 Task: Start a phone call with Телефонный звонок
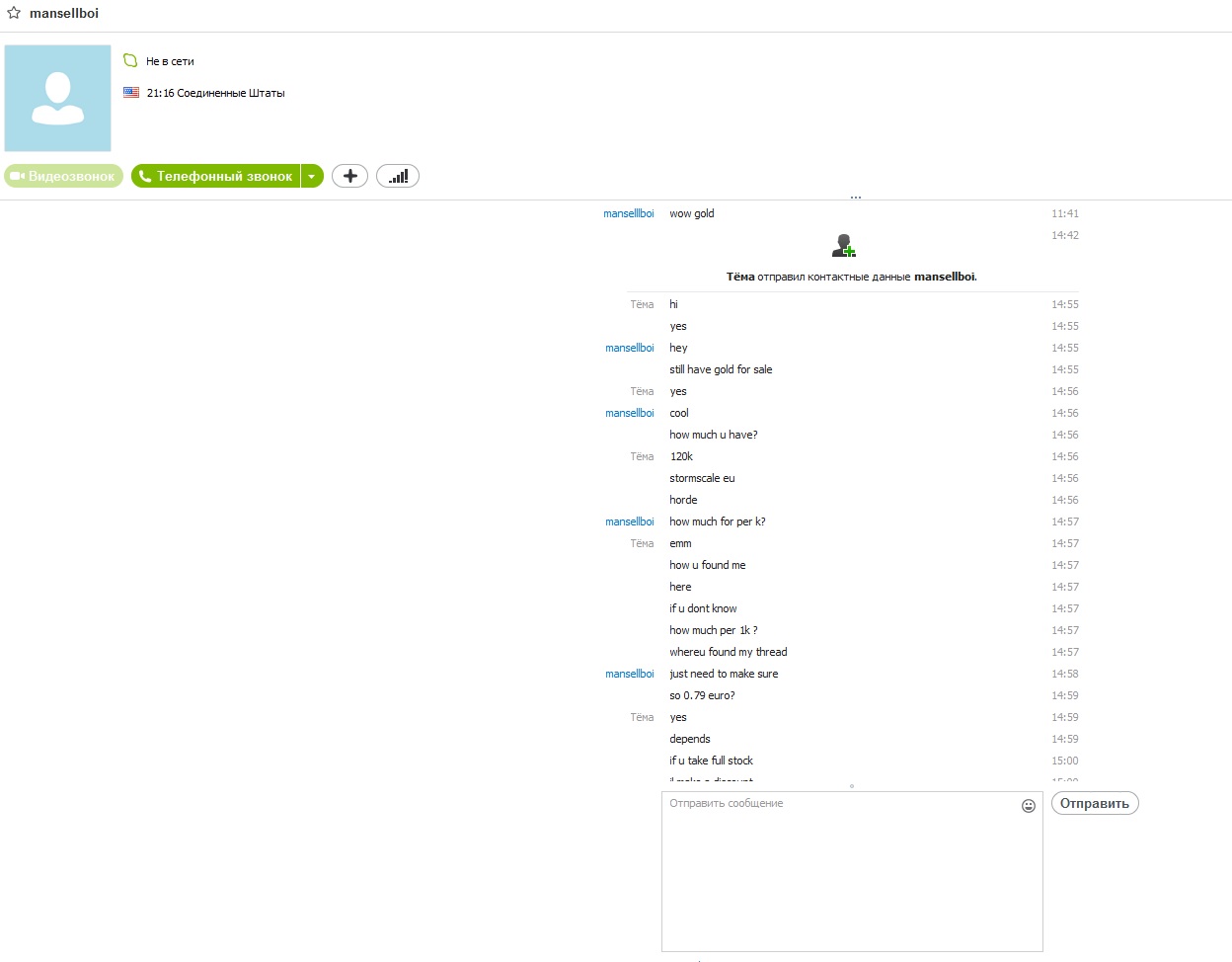point(216,176)
